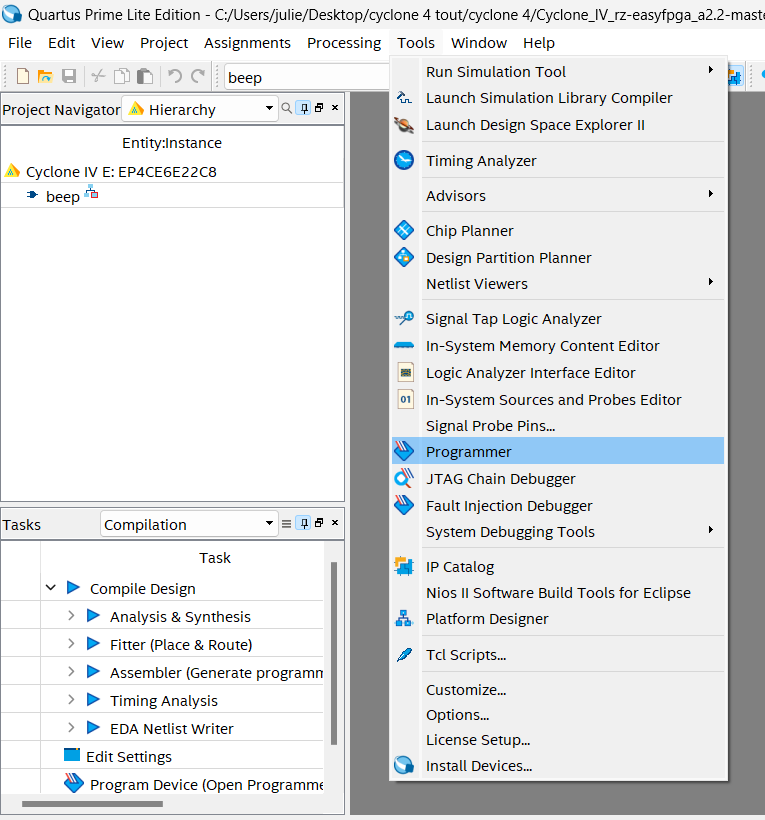The image size is (765, 820).
Task: Click Edit Settings in the Tasks list
Action: pos(128,756)
